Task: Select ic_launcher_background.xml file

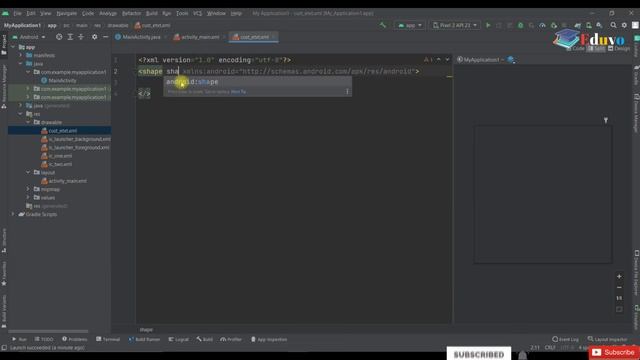Action: [76, 139]
